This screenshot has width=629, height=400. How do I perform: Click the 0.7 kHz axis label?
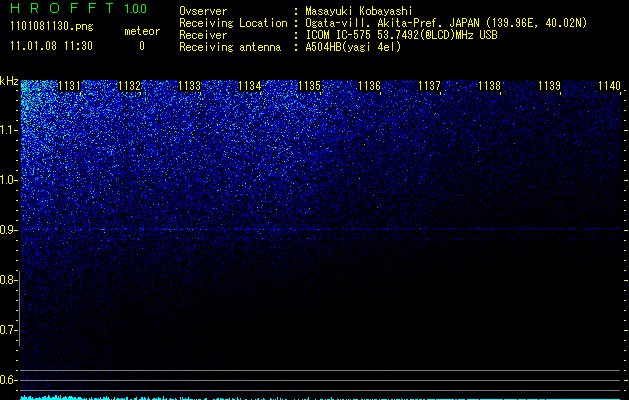[x=8, y=330]
